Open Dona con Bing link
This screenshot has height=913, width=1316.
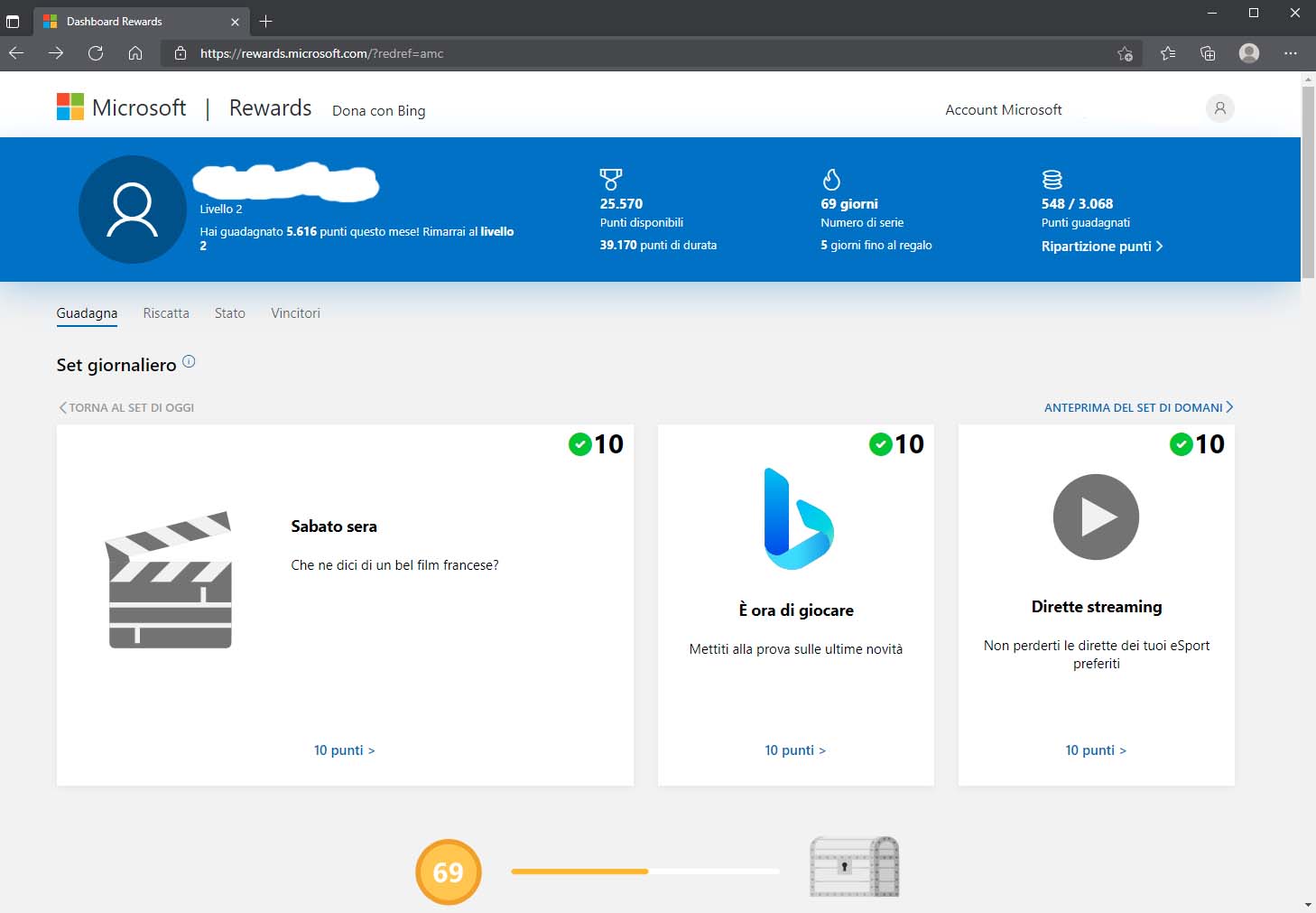pyautogui.click(x=378, y=111)
